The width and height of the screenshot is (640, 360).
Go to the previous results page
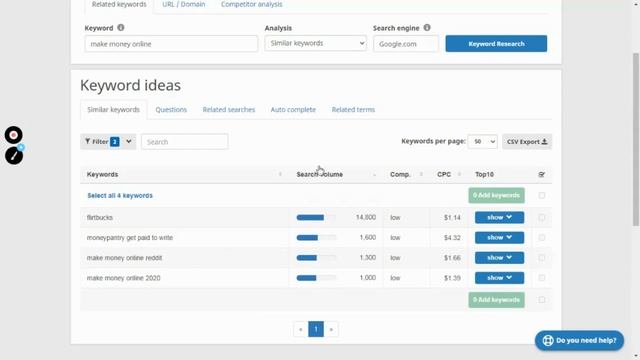tap(301, 329)
